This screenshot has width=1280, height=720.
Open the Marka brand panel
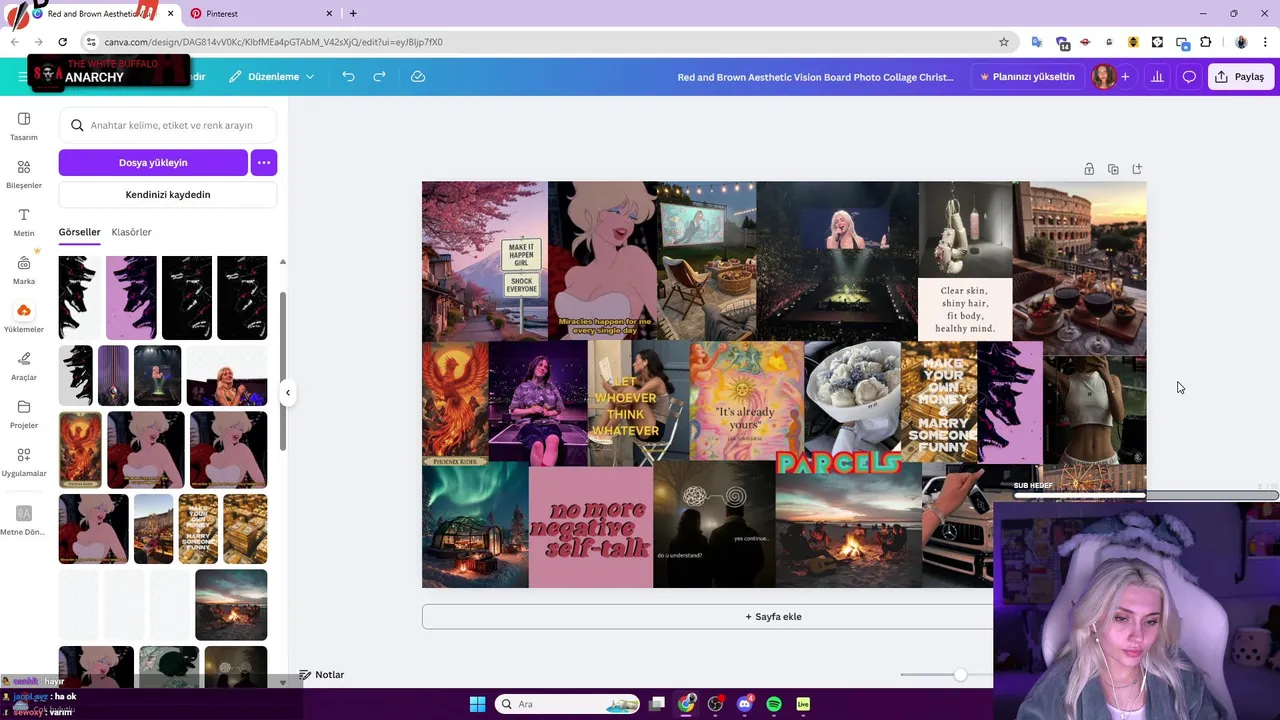(x=24, y=270)
